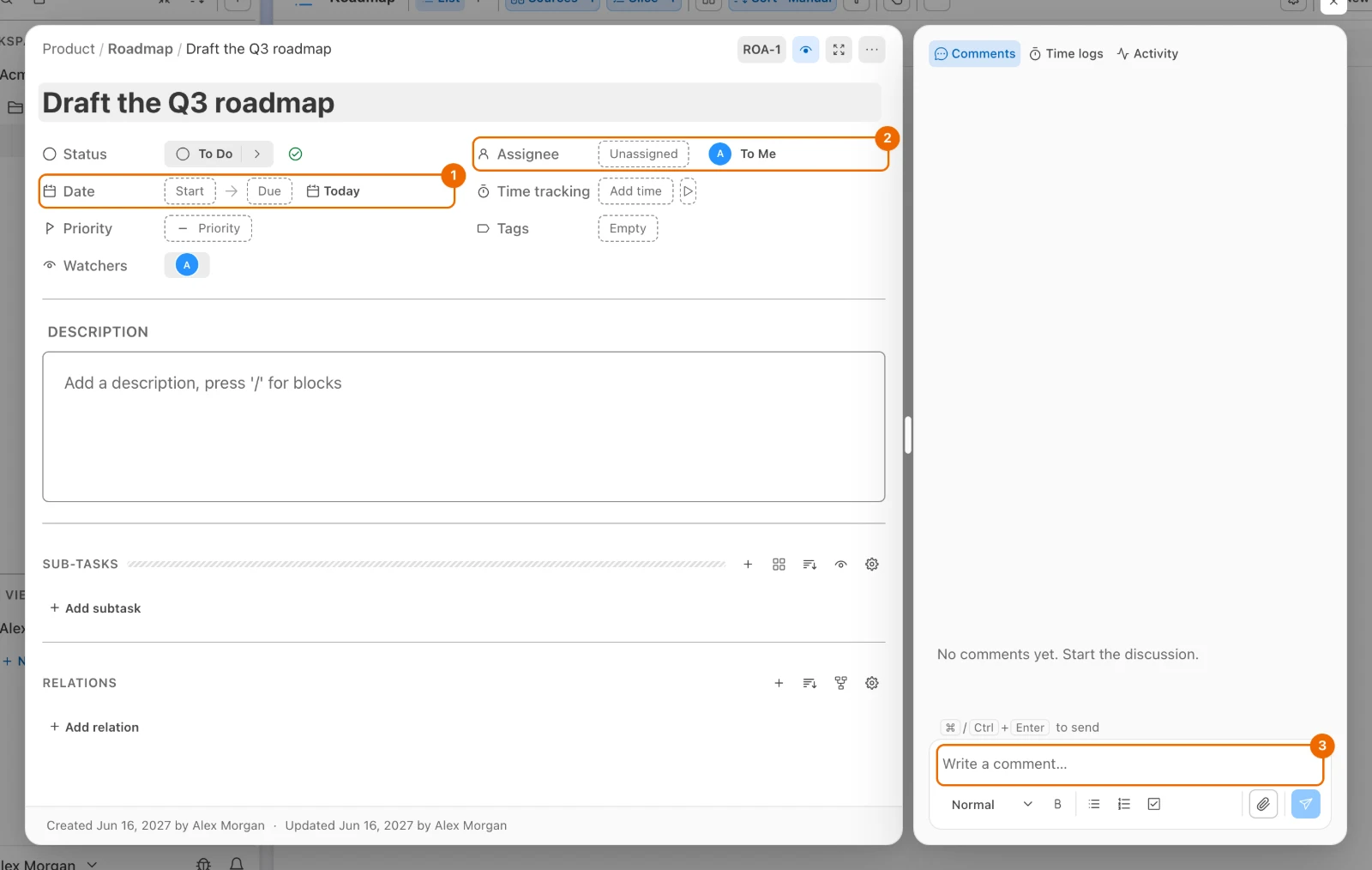Click Add subtask
Image resolution: width=1372 pixels, height=870 pixels.
tap(95, 608)
